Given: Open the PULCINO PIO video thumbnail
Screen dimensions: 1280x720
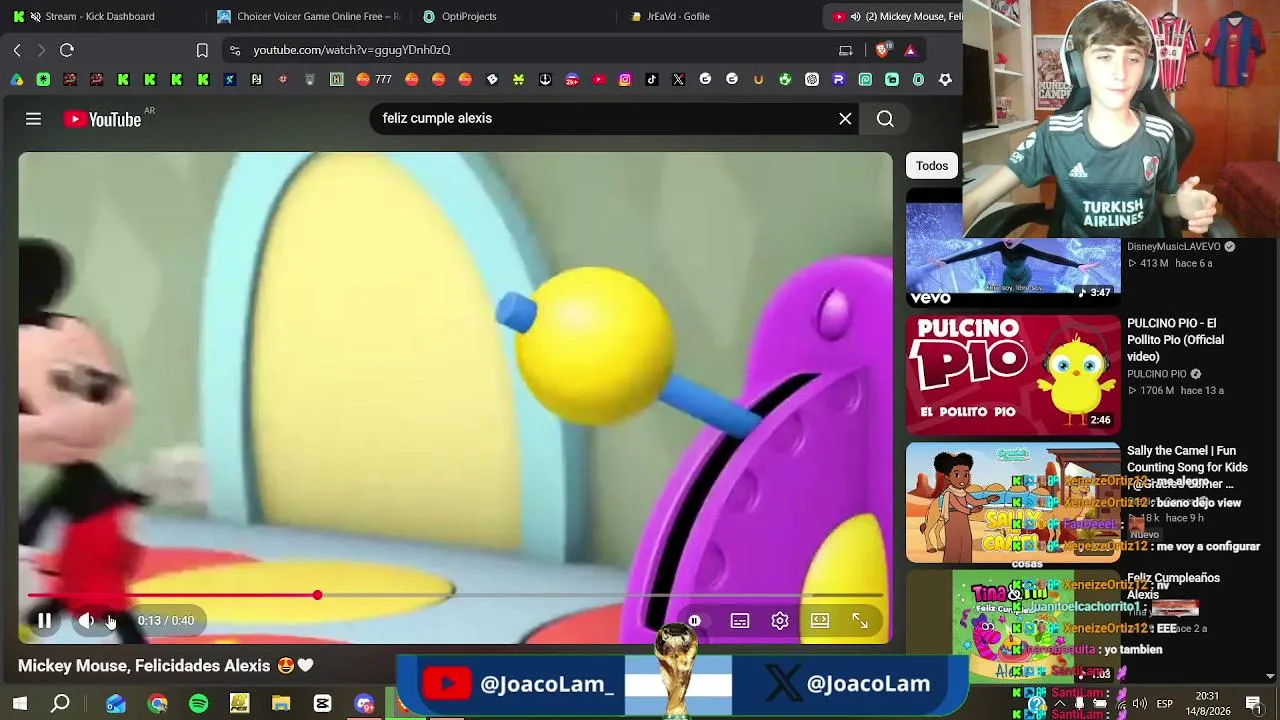Looking at the screenshot, I should [x=1013, y=375].
